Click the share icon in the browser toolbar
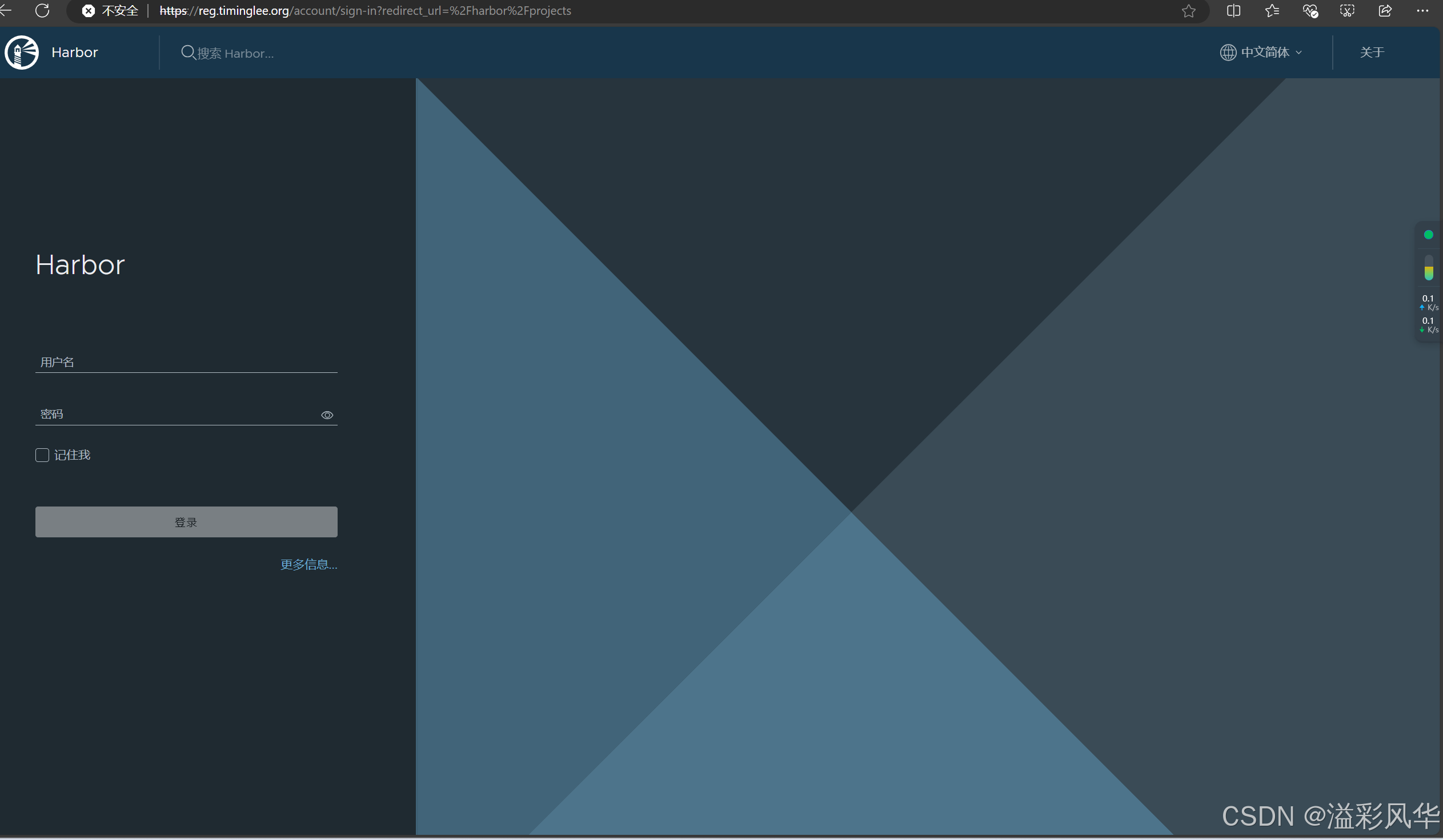This screenshot has width=1443, height=840. 1385,11
